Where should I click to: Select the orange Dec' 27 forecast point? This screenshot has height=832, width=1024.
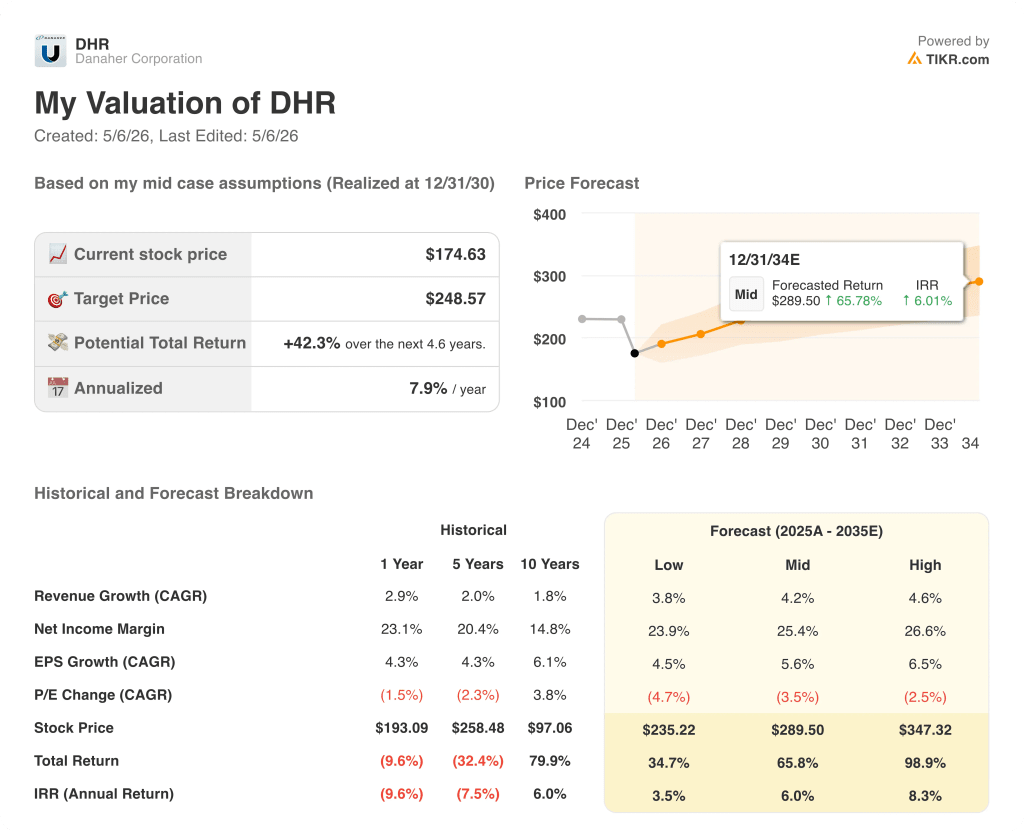click(701, 334)
